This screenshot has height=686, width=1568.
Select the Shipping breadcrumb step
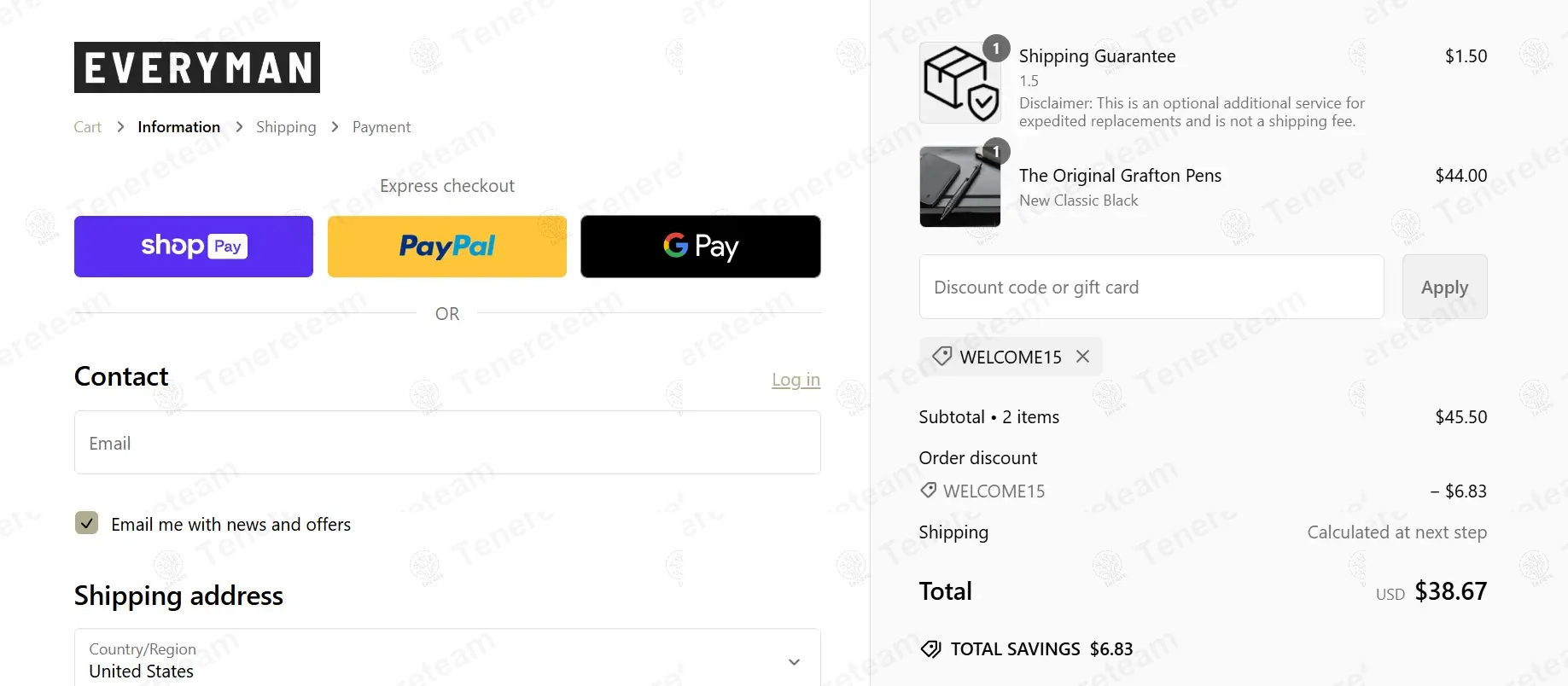[x=286, y=127]
